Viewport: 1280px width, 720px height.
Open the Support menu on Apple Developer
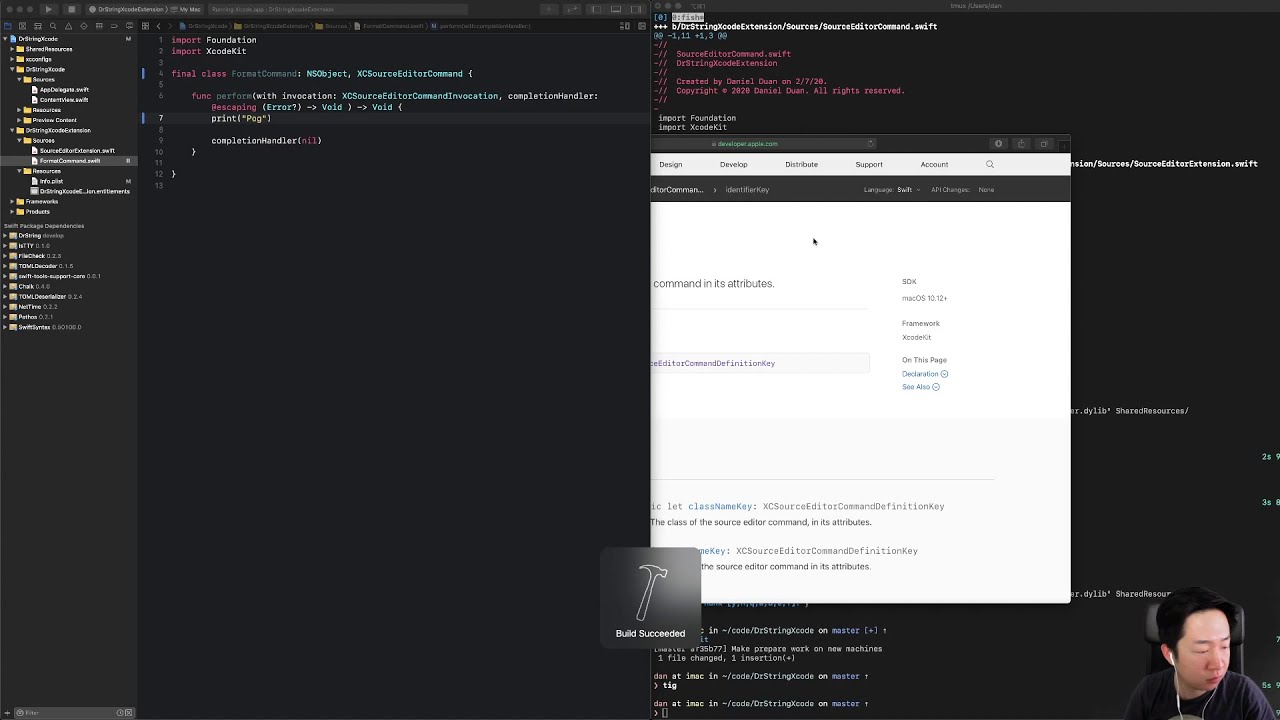[x=869, y=164]
